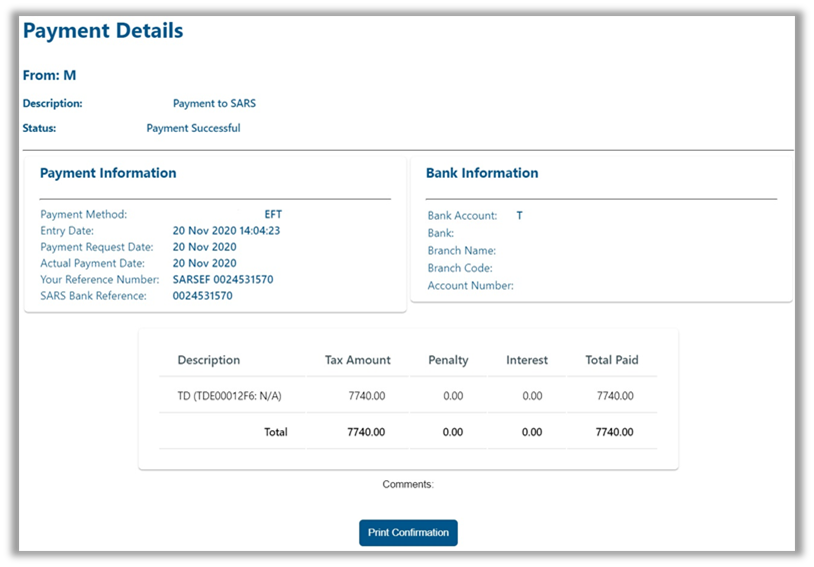The image size is (814, 567).
Task: Select the 'Payment to SARS' description value
Action: click(214, 103)
